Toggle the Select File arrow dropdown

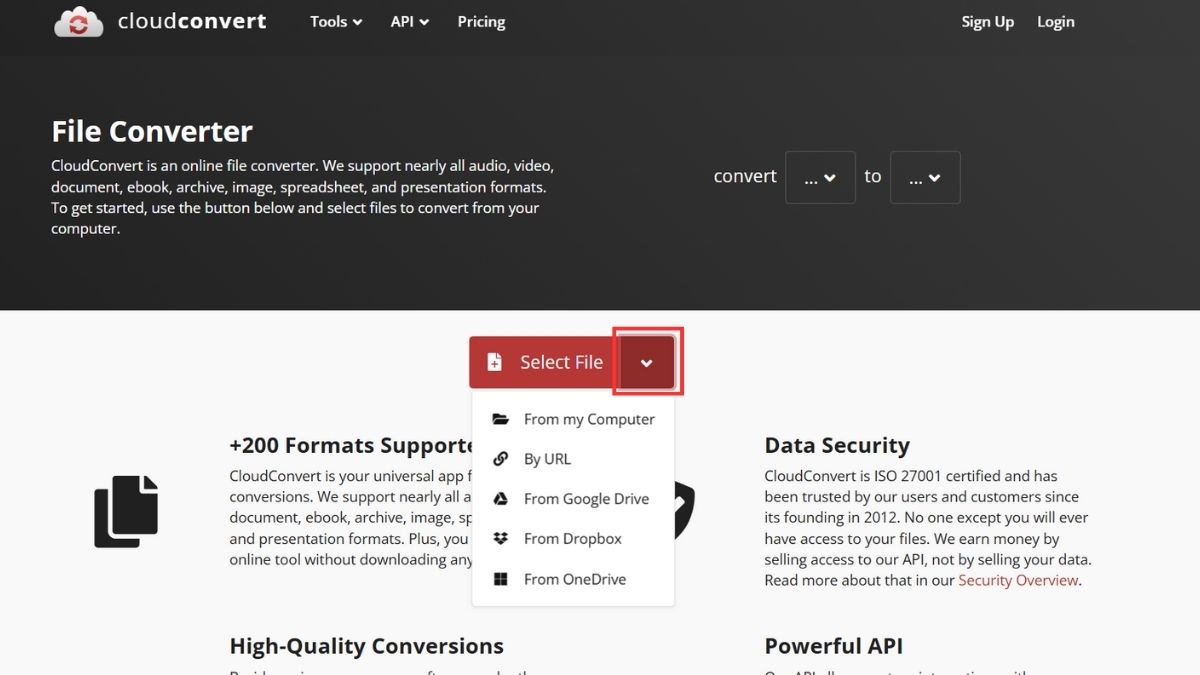(x=646, y=362)
